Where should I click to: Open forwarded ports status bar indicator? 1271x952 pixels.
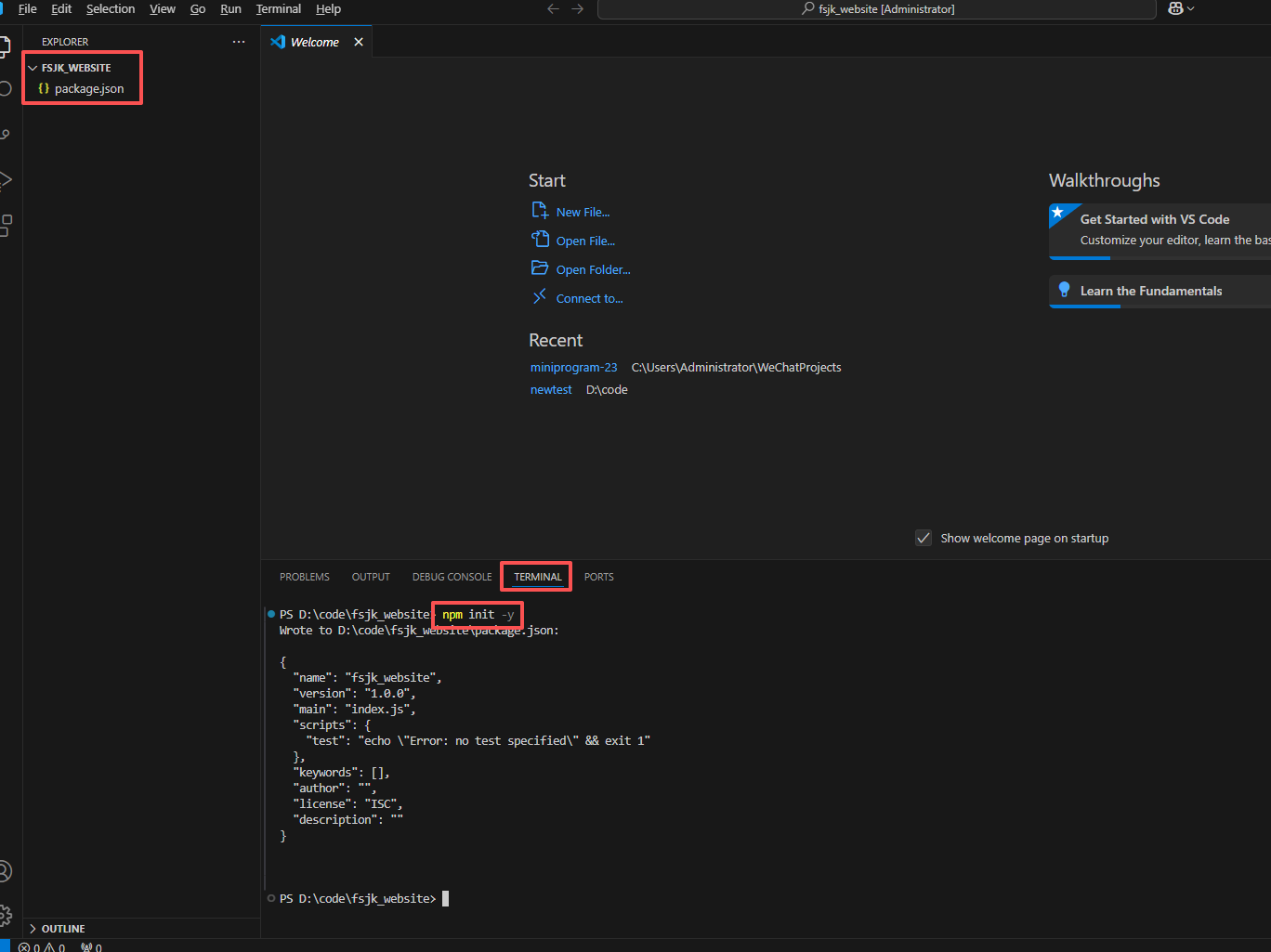click(91, 947)
